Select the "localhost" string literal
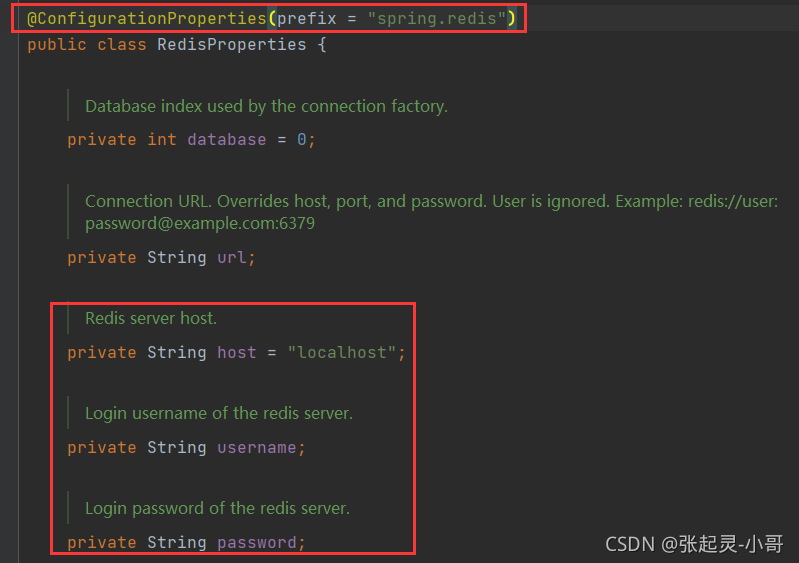Image resolution: width=799 pixels, height=563 pixels. point(342,353)
